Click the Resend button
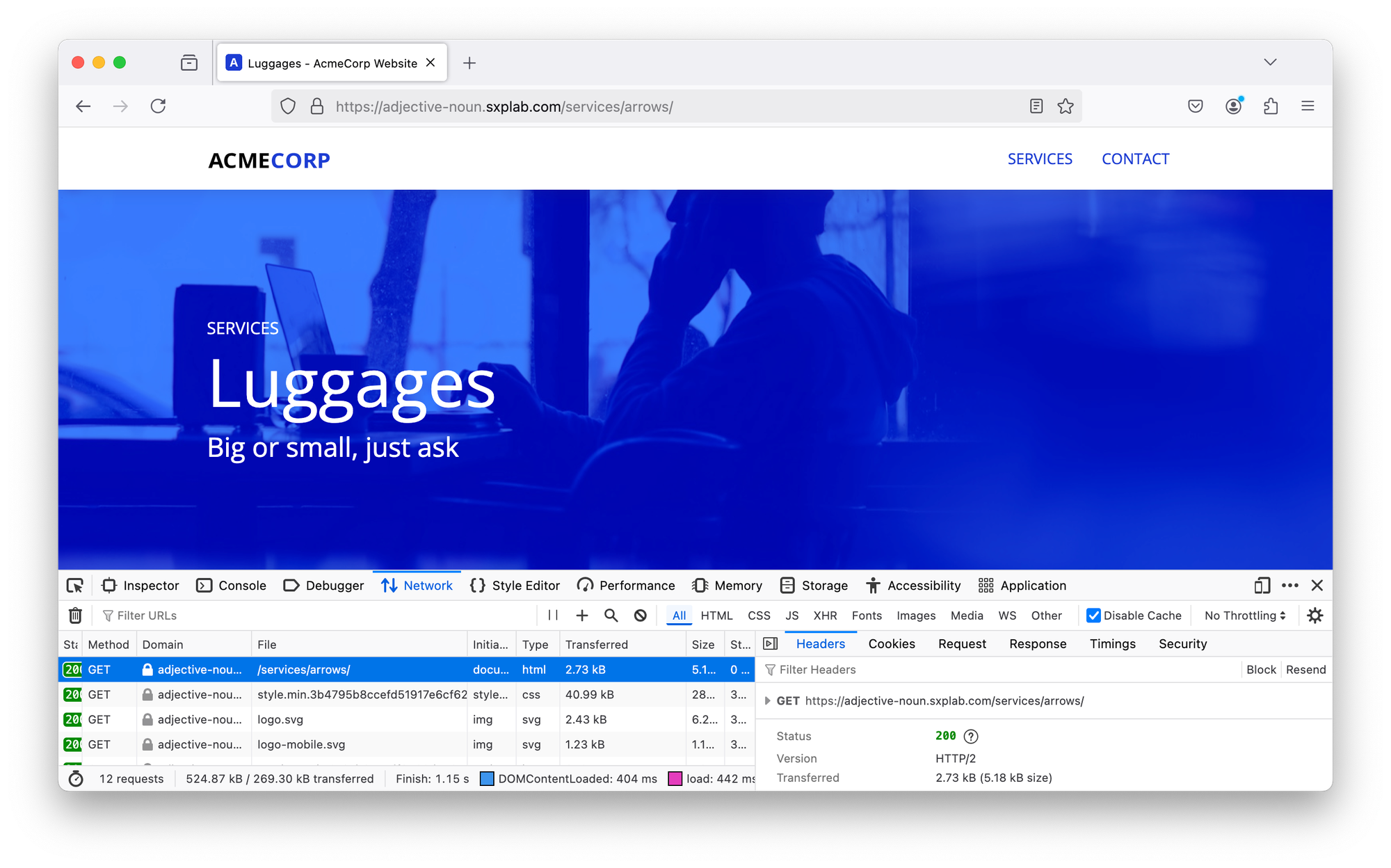Image resolution: width=1391 pixels, height=868 pixels. (1305, 670)
